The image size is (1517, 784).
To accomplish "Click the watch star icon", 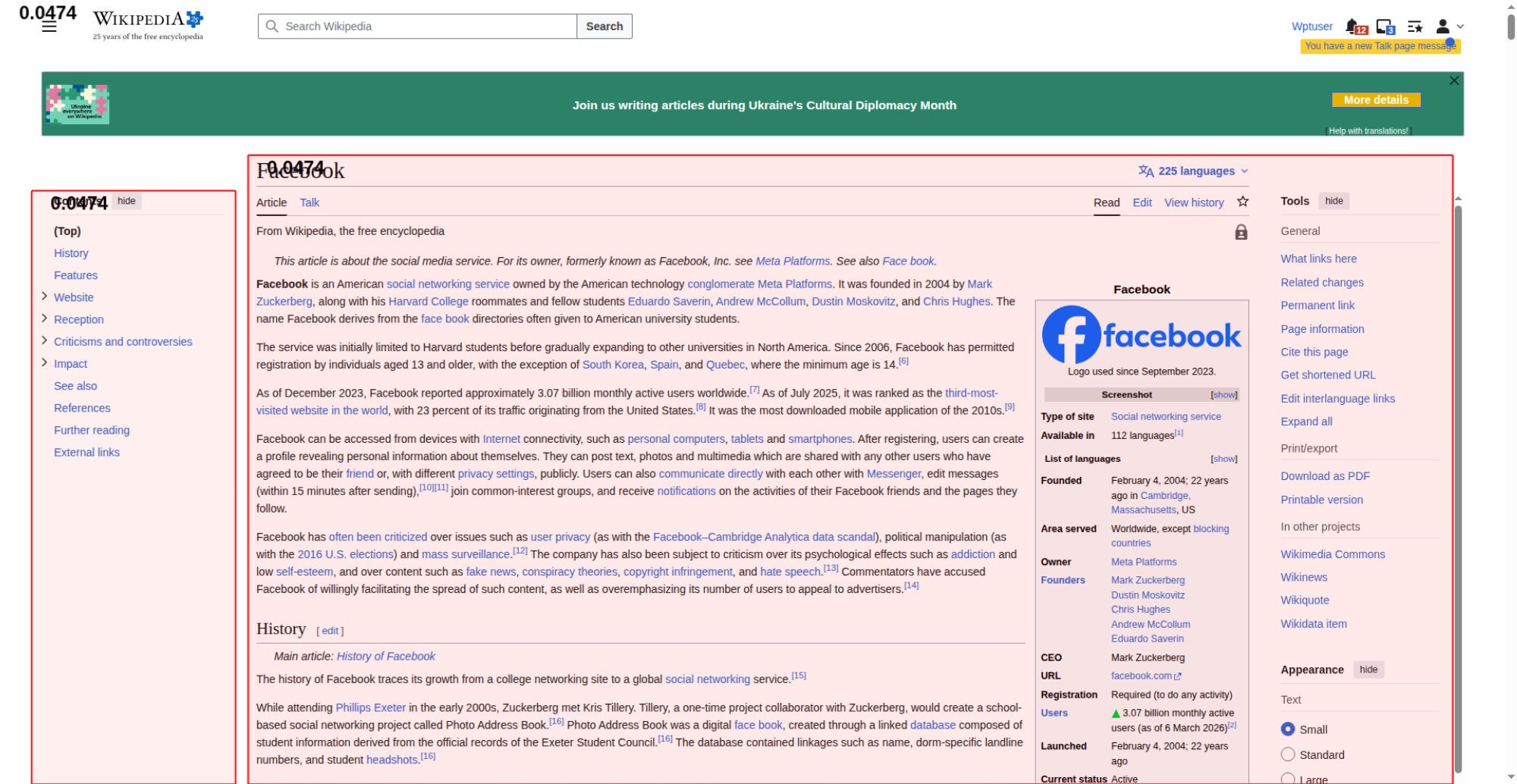I will click(1242, 202).
